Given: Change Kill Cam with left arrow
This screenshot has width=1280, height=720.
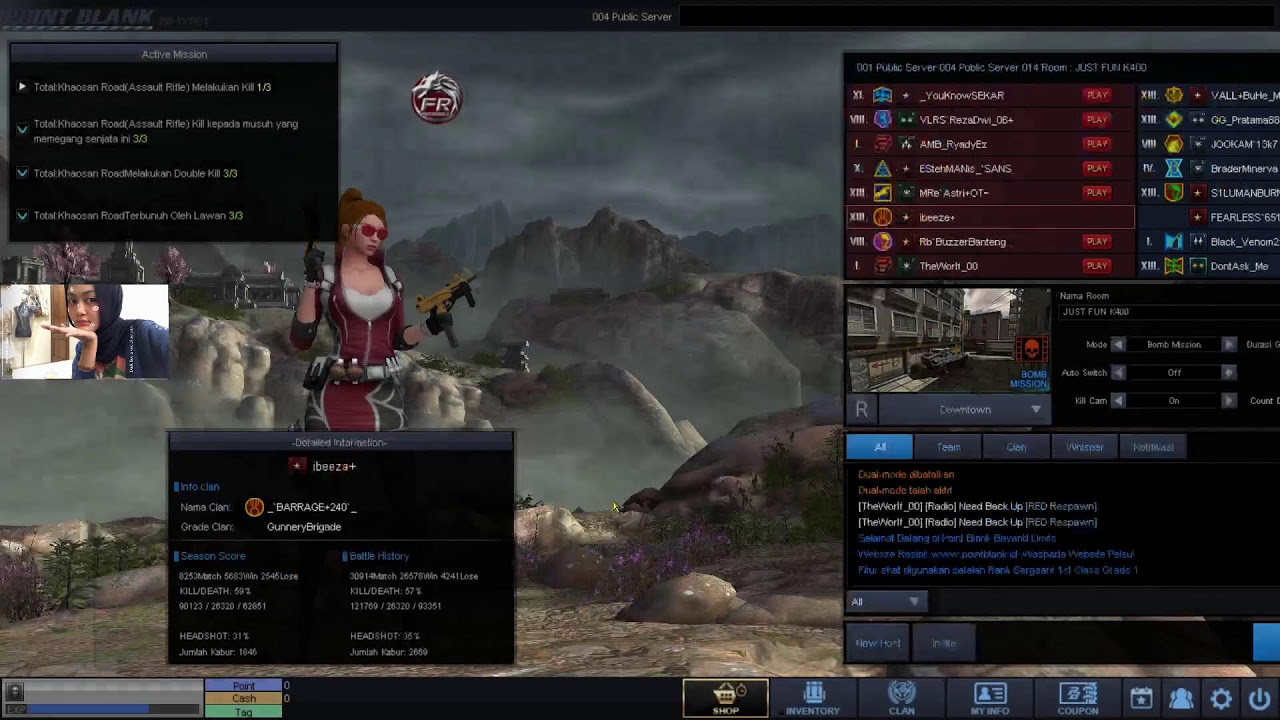Looking at the screenshot, I should coord(1118,400).
